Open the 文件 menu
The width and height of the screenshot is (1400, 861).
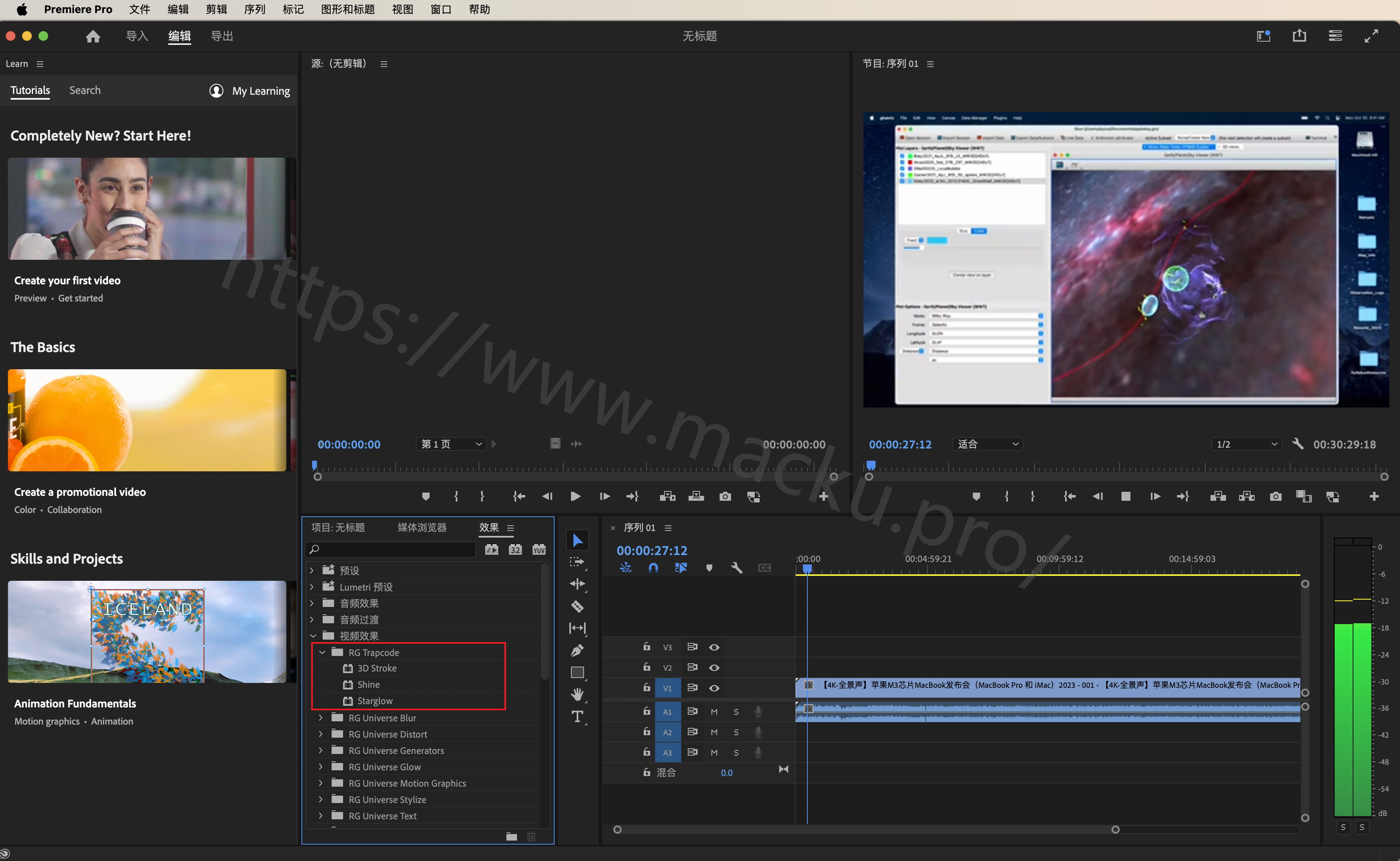coord(139,10)
